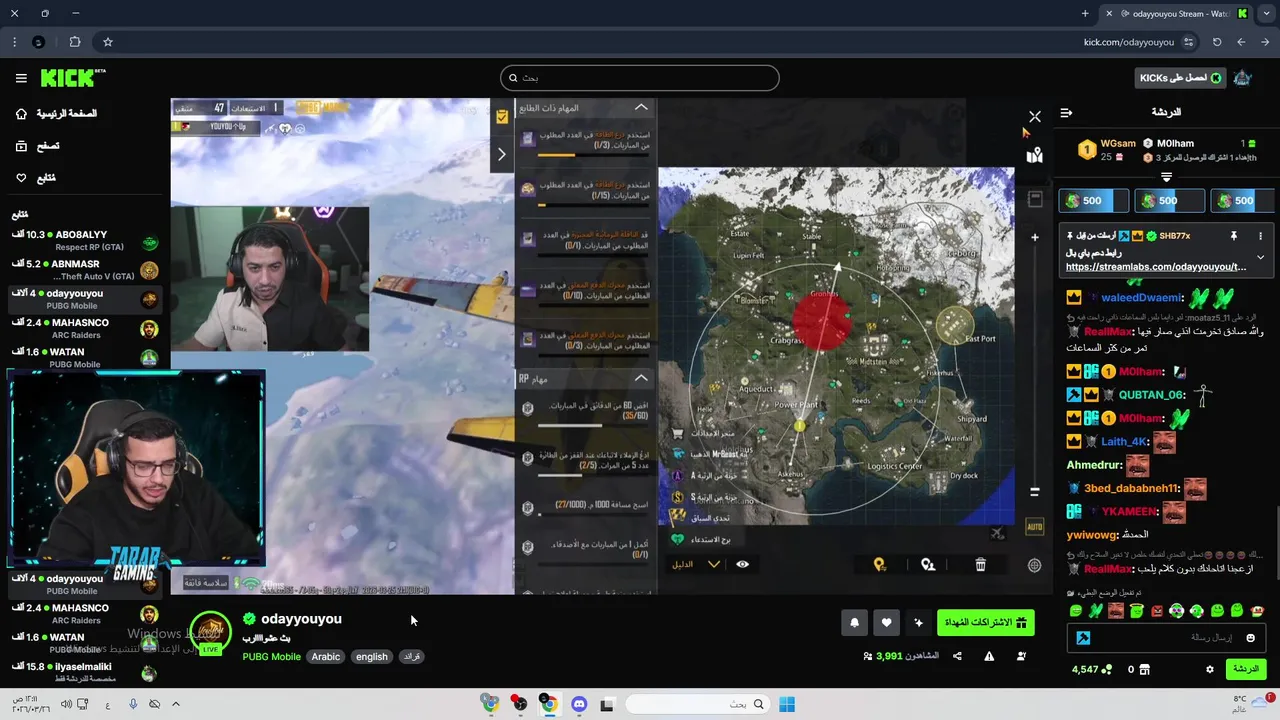Click waleedDwaemi username in chat

tap(1143, 298)
